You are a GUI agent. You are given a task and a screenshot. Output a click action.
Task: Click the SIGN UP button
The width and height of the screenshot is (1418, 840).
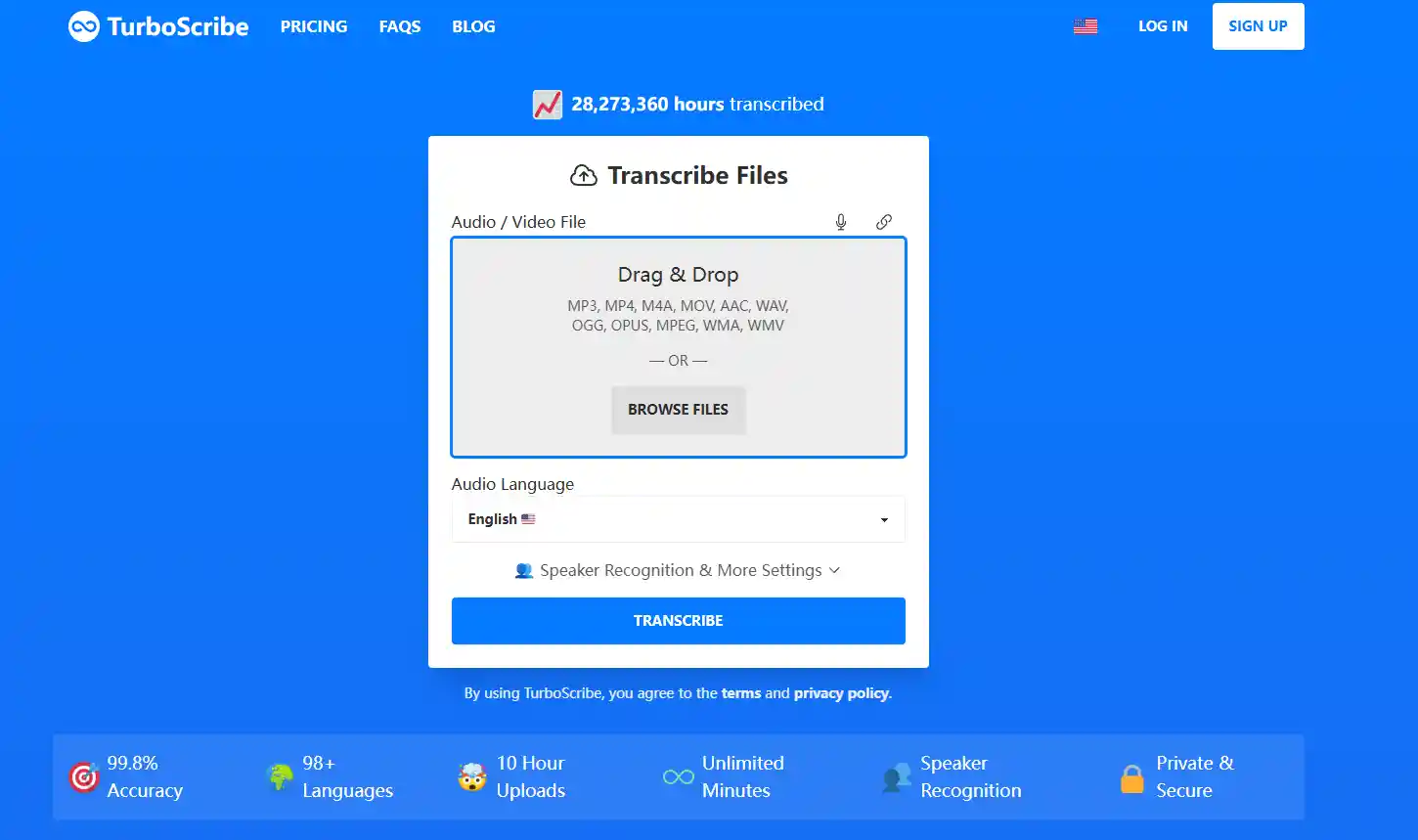[1258, 26]
